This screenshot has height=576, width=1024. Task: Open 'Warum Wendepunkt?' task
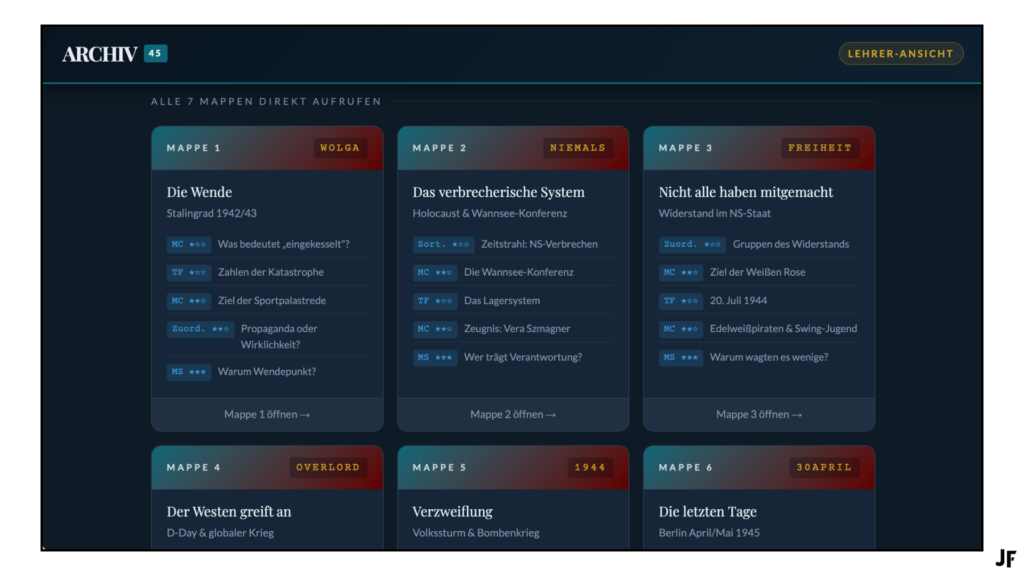coord(266,372)
